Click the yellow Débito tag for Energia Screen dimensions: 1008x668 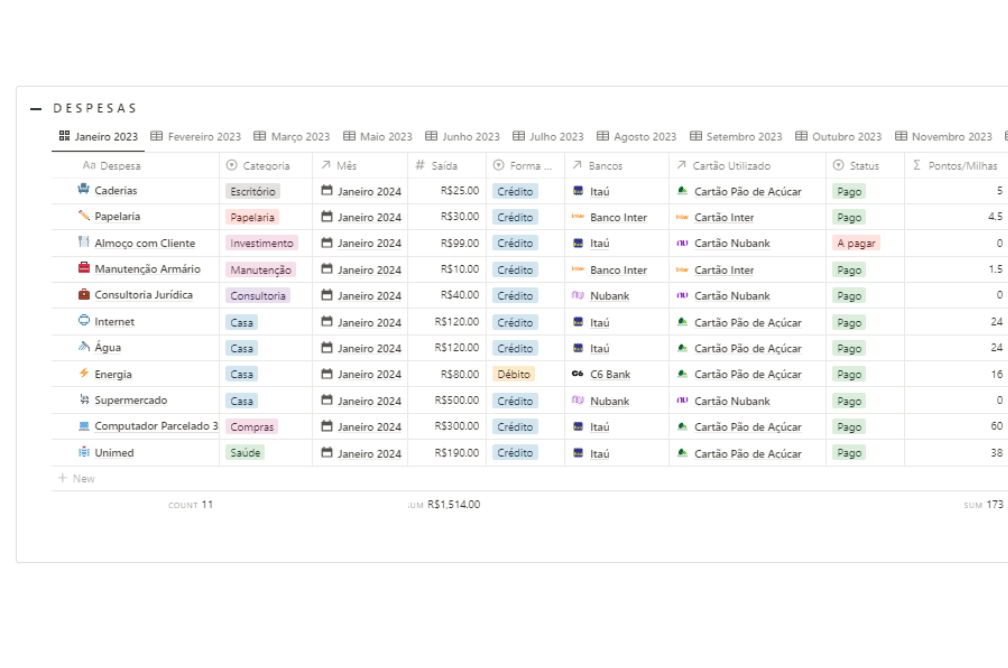pos(514,374)
